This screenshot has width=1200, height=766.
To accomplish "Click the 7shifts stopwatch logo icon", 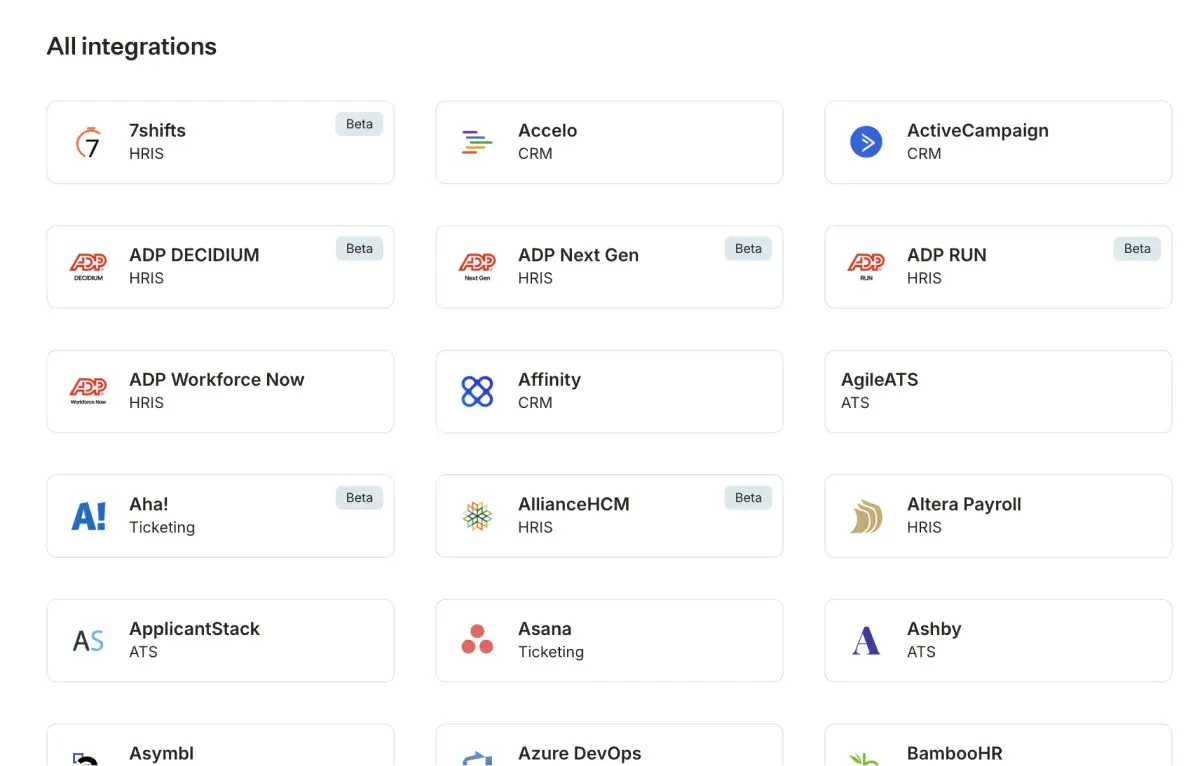I will click(x=88, y=142).
